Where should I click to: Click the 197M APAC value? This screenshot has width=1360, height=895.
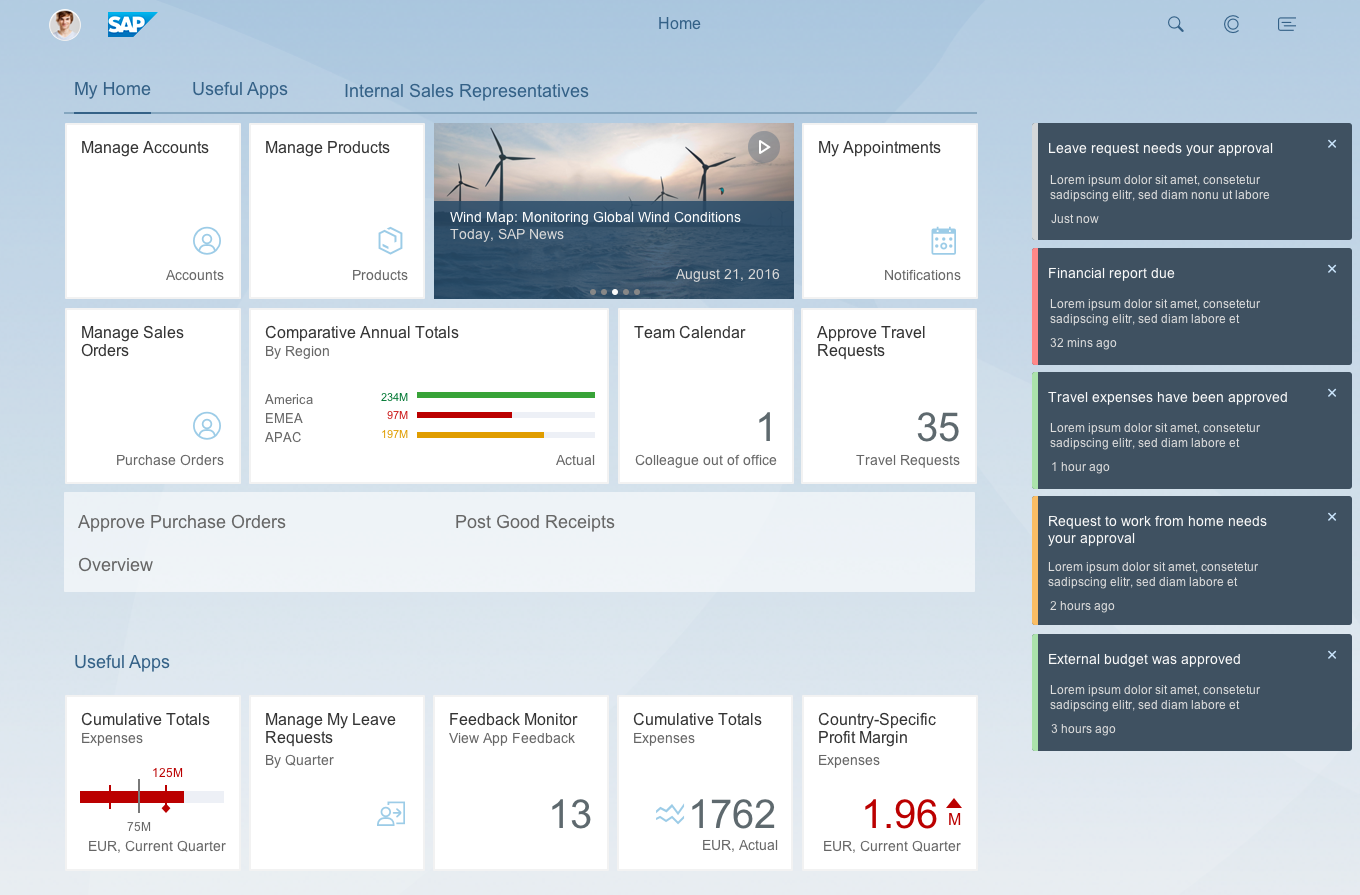tap(394, 435)
